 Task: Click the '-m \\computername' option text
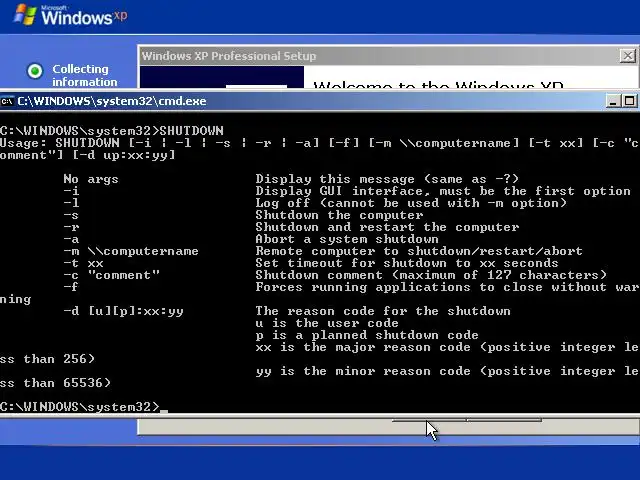tap(131, 251)
